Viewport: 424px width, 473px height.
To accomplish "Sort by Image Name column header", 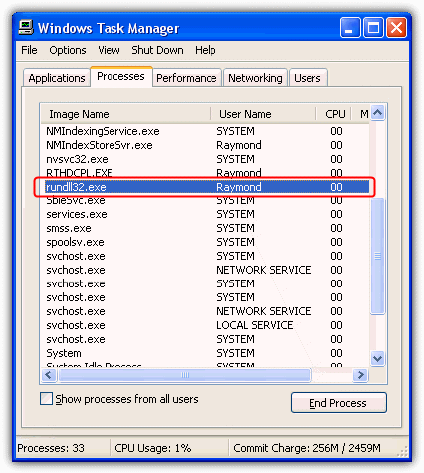I will 126,114.
